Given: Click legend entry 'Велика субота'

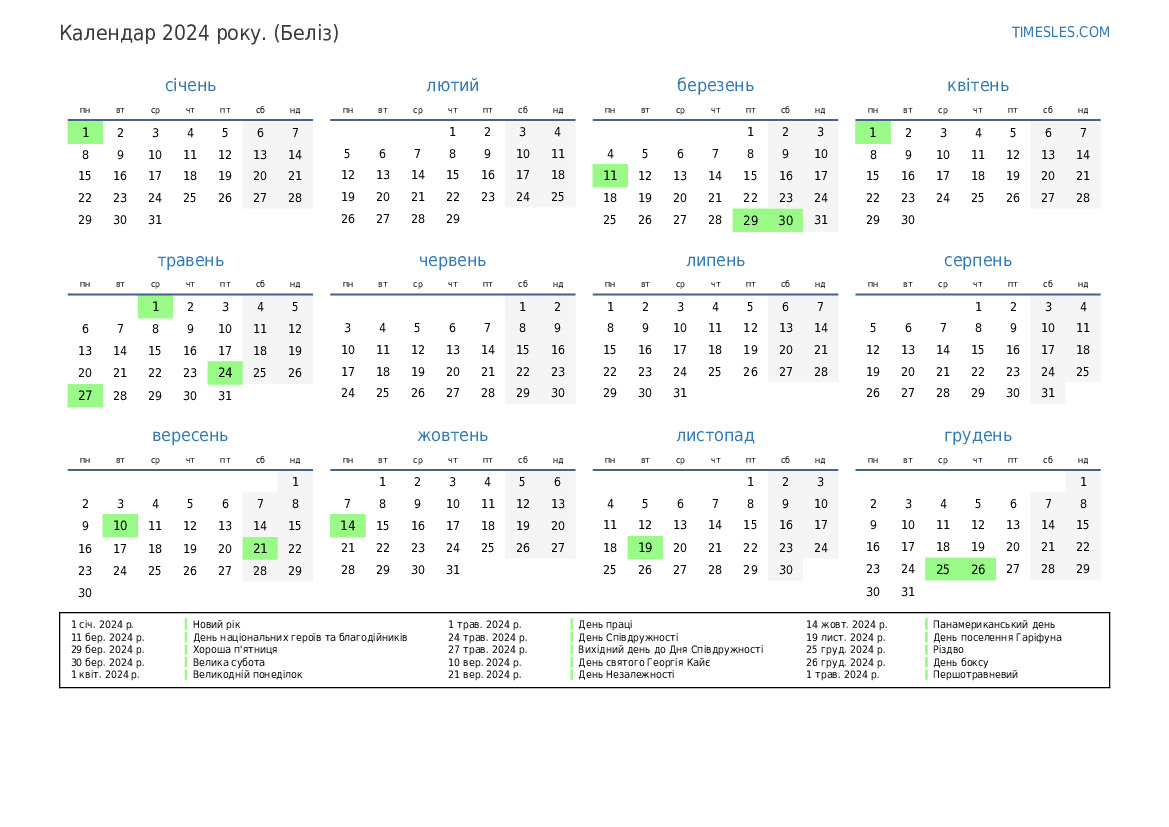Looking at the screenshot, I should (x=228, y=662).
